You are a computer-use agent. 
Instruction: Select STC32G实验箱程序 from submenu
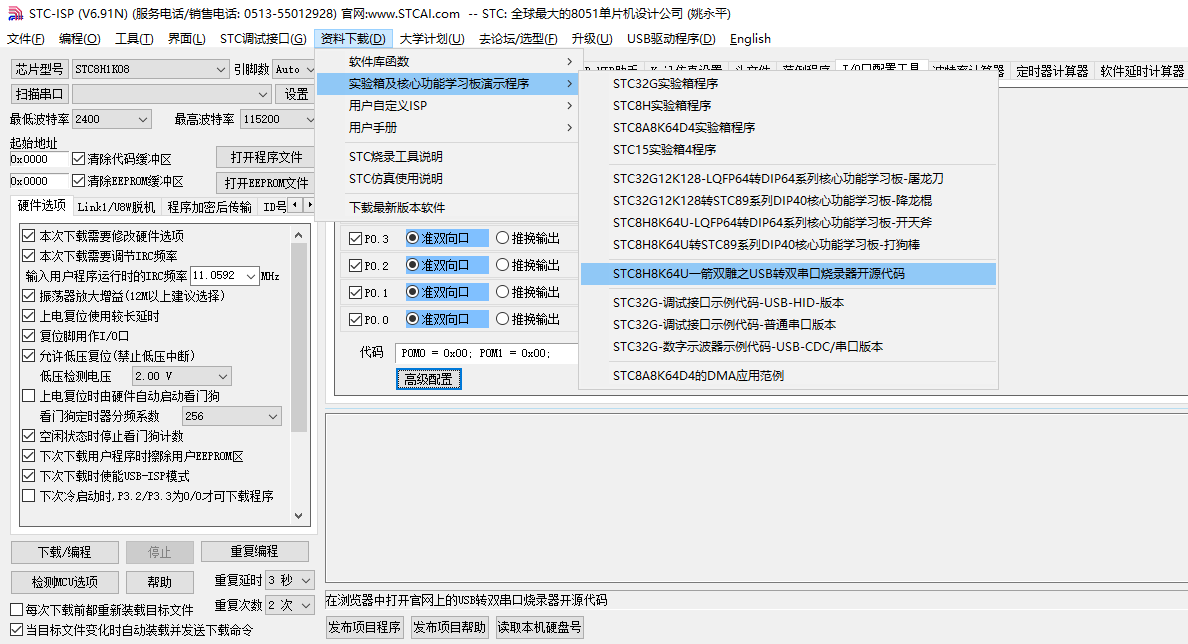click(x=788, y=83)
